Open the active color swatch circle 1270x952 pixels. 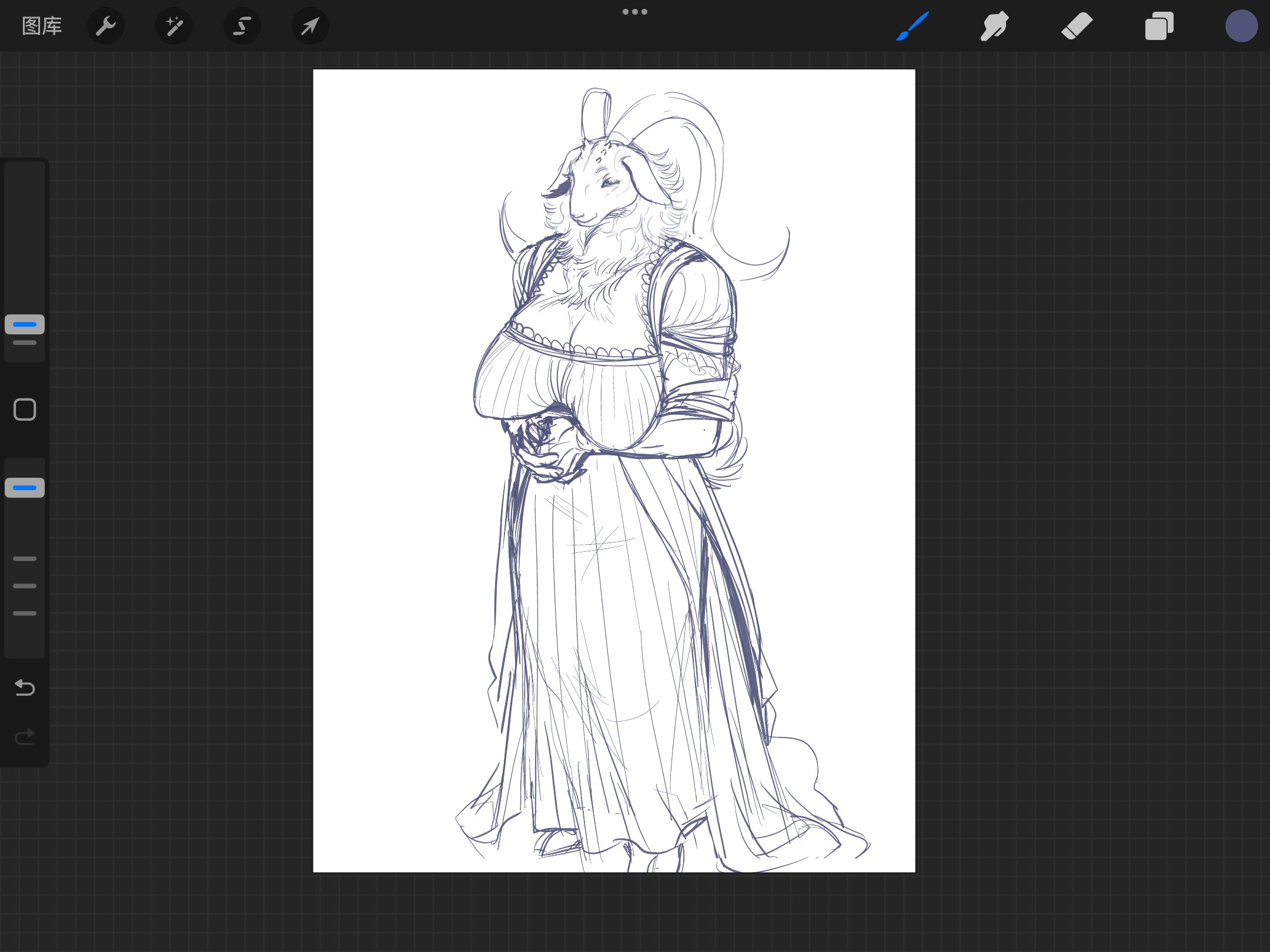click(1242, 26)
